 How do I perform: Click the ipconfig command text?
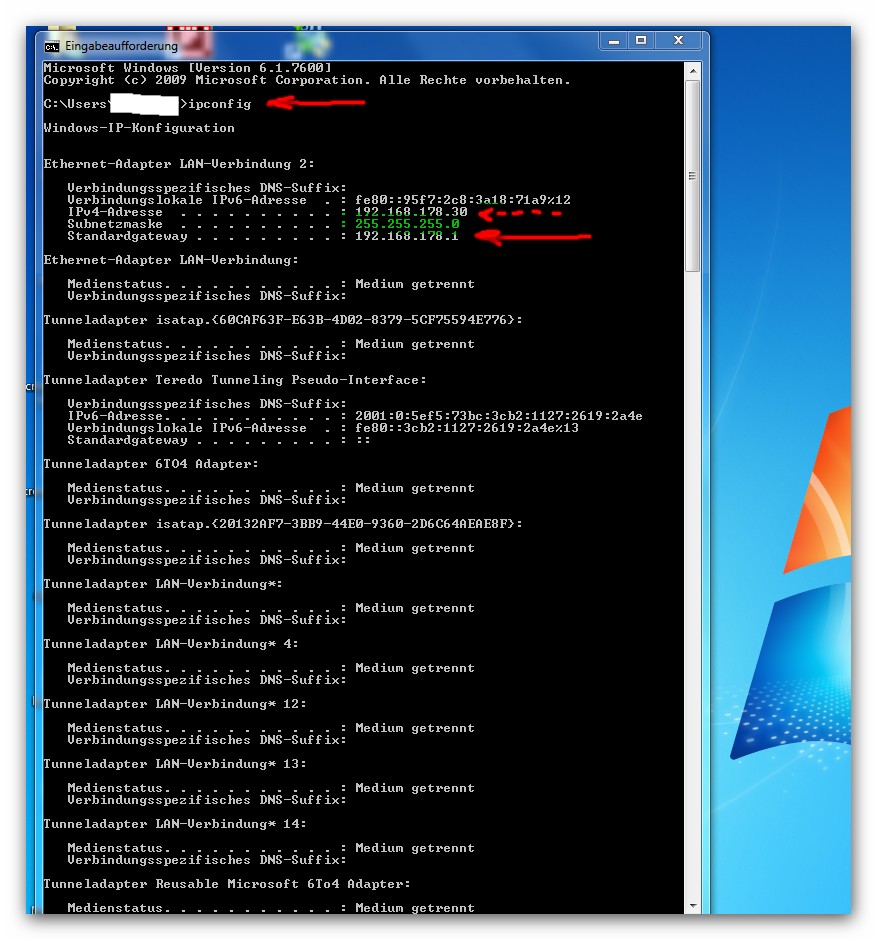point(219,104)
